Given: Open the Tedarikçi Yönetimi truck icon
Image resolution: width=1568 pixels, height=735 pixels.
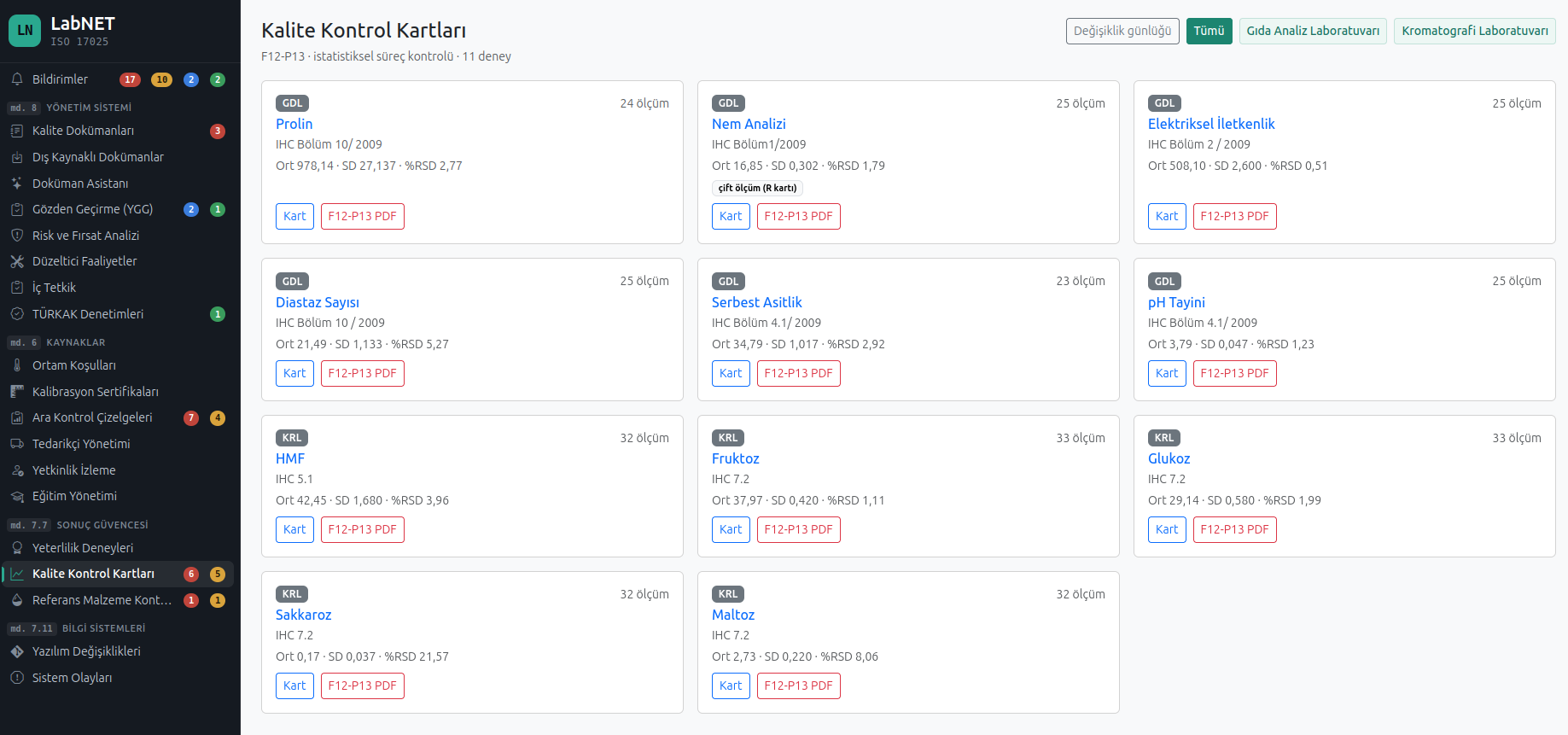Looking at the screenshot, I should [x=17, y=444].
